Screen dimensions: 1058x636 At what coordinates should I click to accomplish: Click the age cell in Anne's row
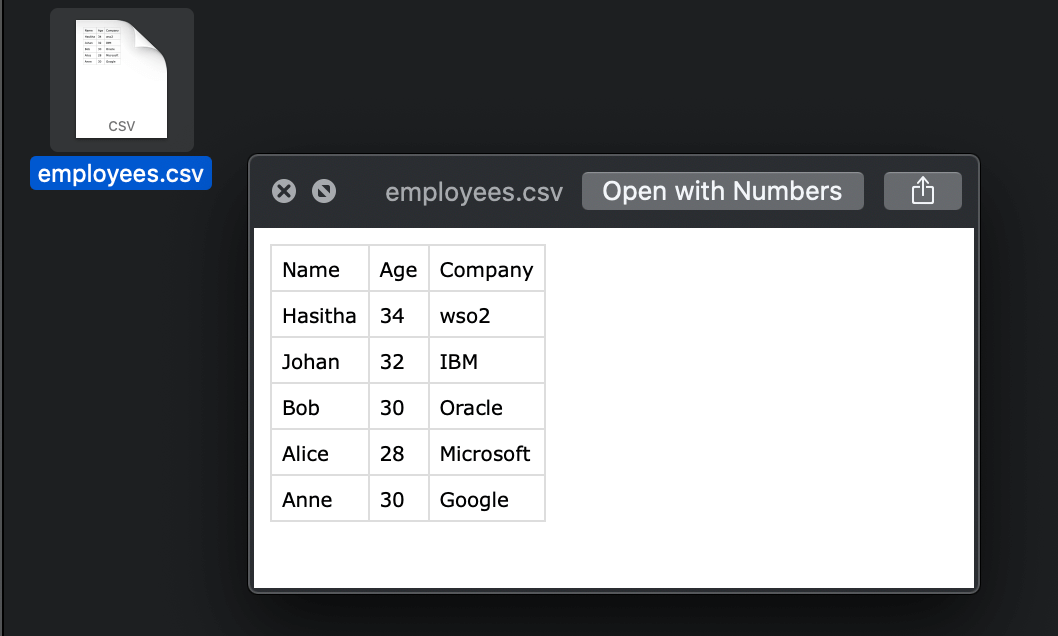[x=399, y=498]
